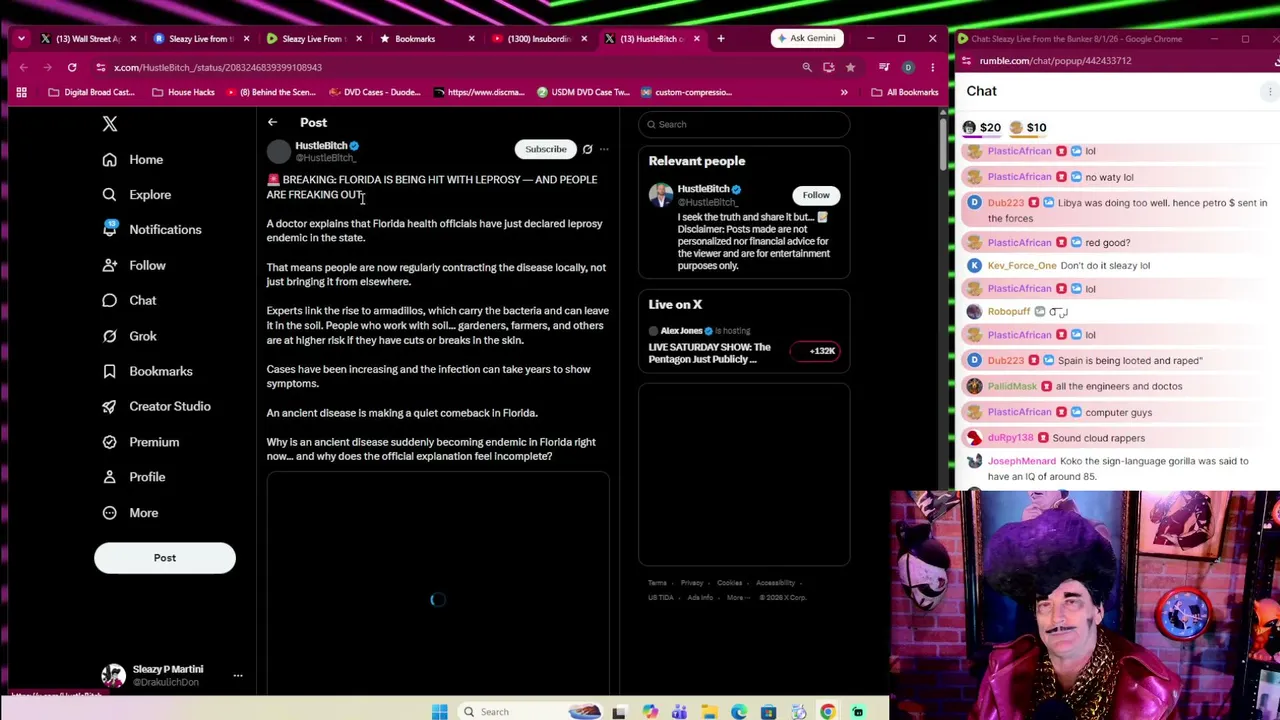Click the Ask Gemini button
The width and height of the screenshot is (1280, 720).
805,39
